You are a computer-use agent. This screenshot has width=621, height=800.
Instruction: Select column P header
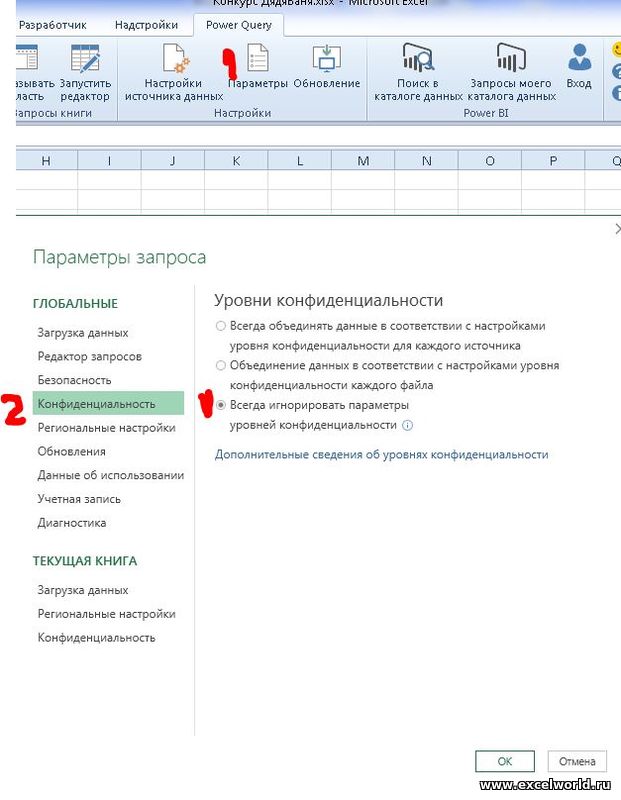(553, 161)
